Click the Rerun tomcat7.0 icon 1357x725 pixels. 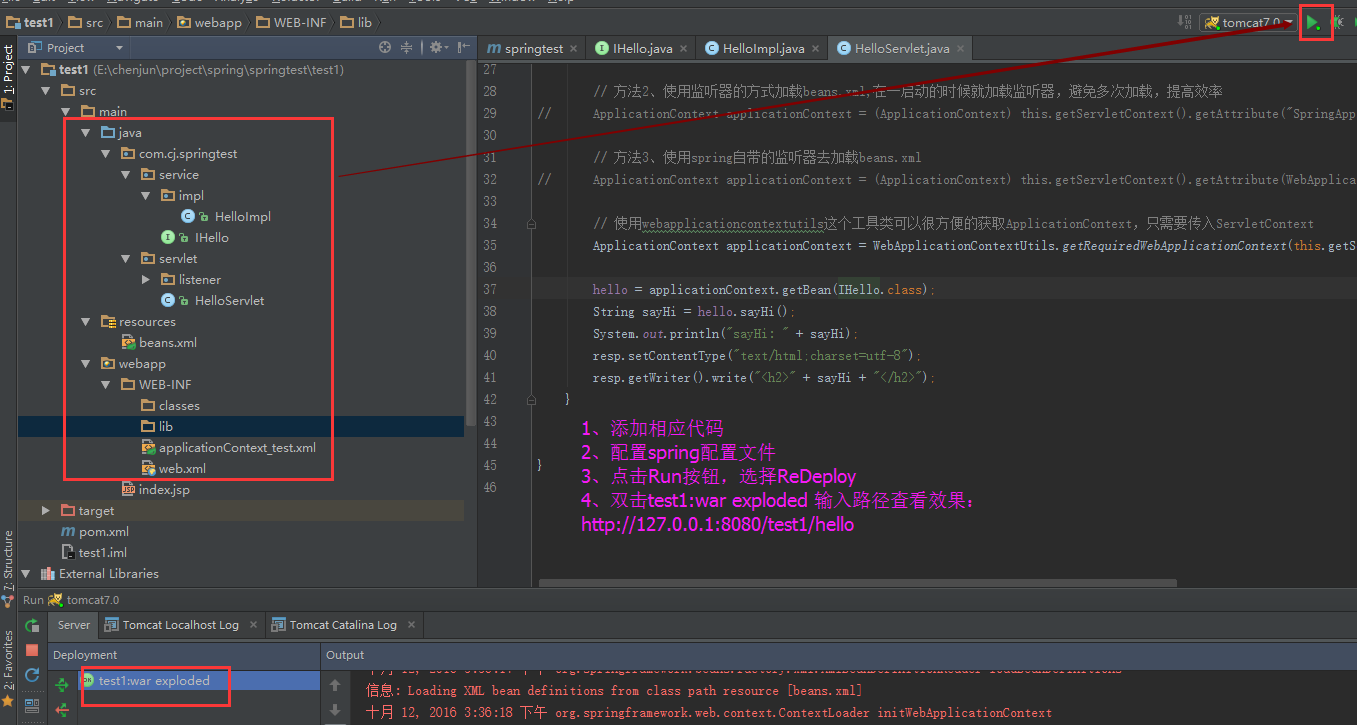coord(32,625)
